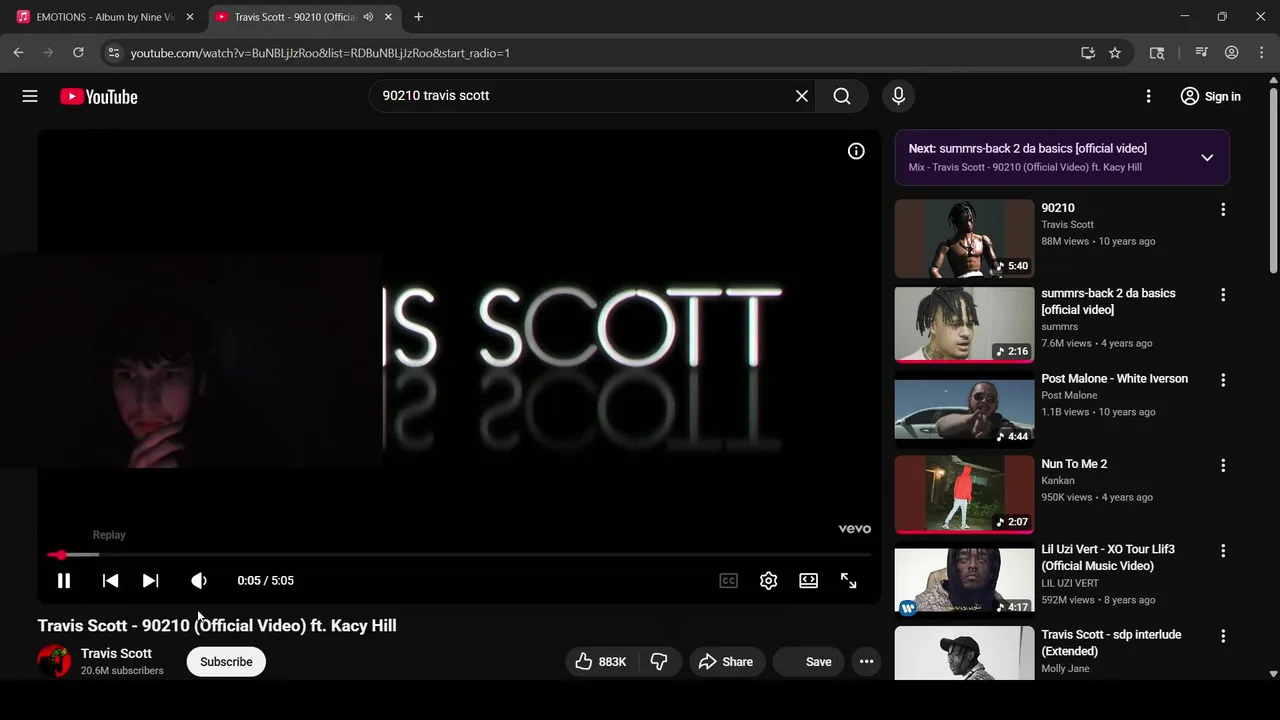This screenshot has height=720, width=1280.
Task: Click the Sign in button
Action: tap(1210, 96)
